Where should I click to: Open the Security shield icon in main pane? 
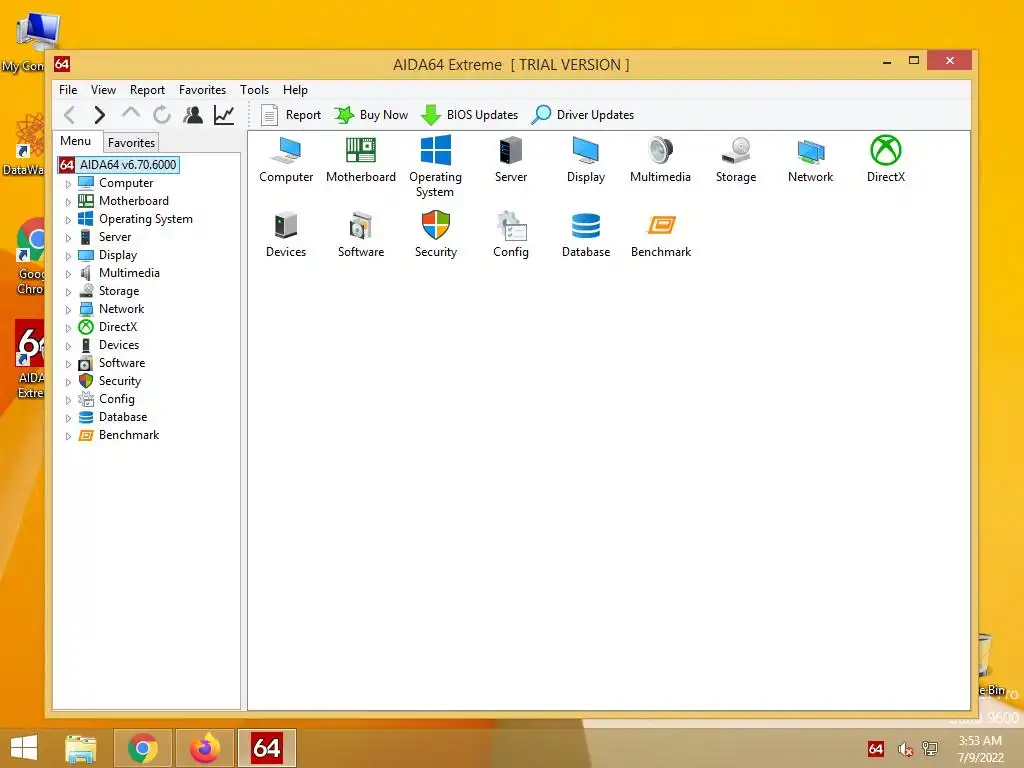pyautogui.click(x=436, y=234)
